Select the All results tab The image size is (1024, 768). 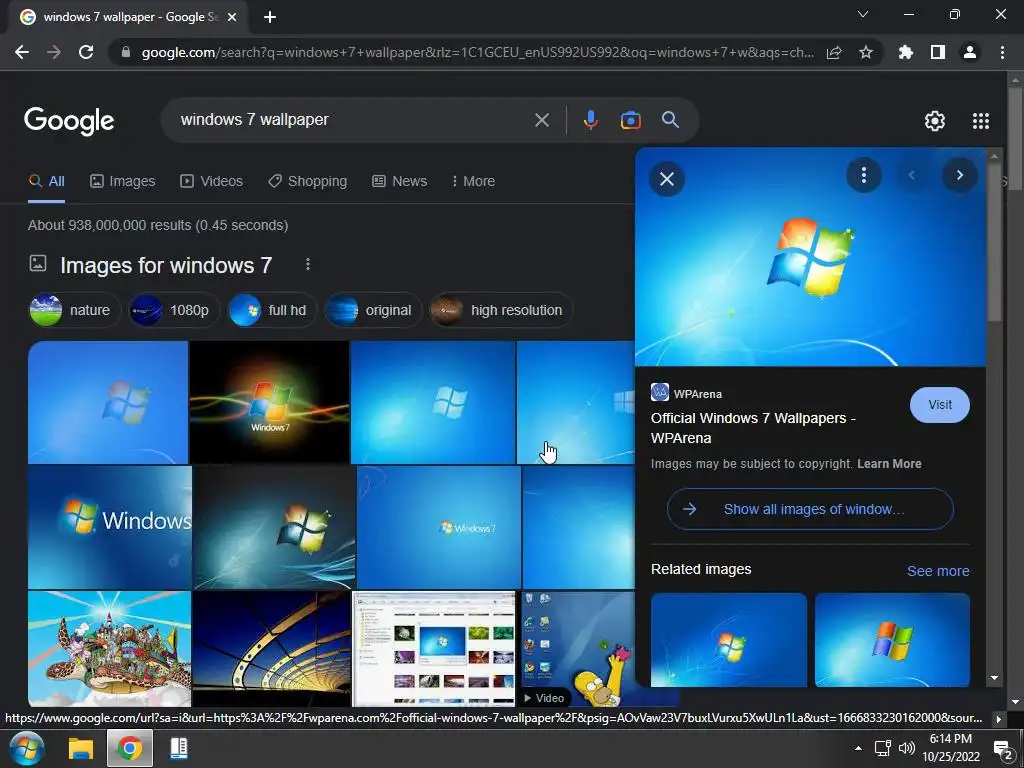(x=46, y=181)
